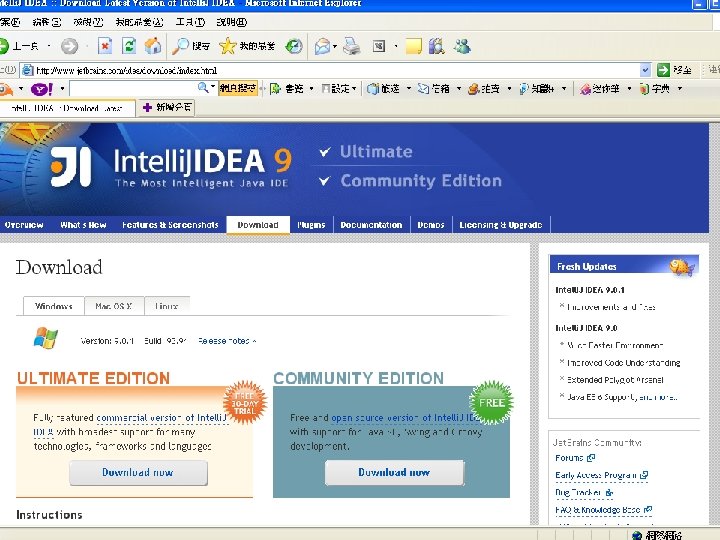Viewport: 720px width, 540px height.
Task: Open the History clock icon
Action: 294,46
